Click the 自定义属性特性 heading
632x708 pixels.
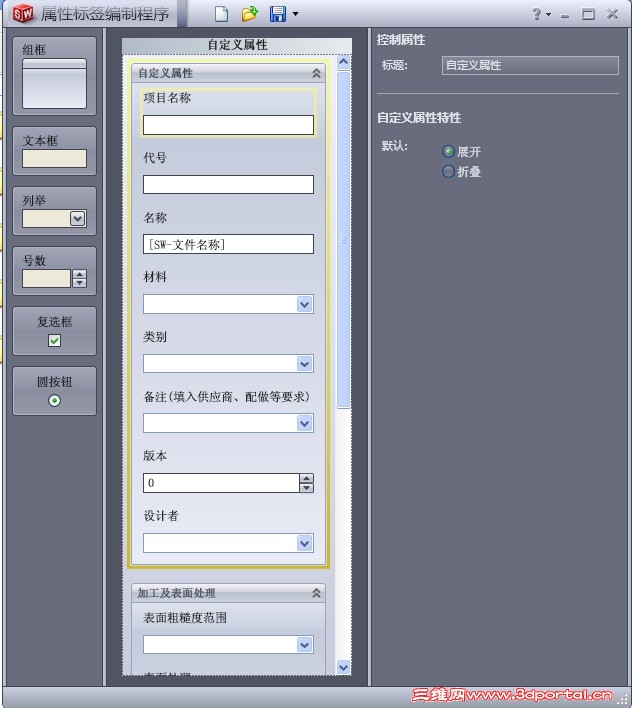419,118
